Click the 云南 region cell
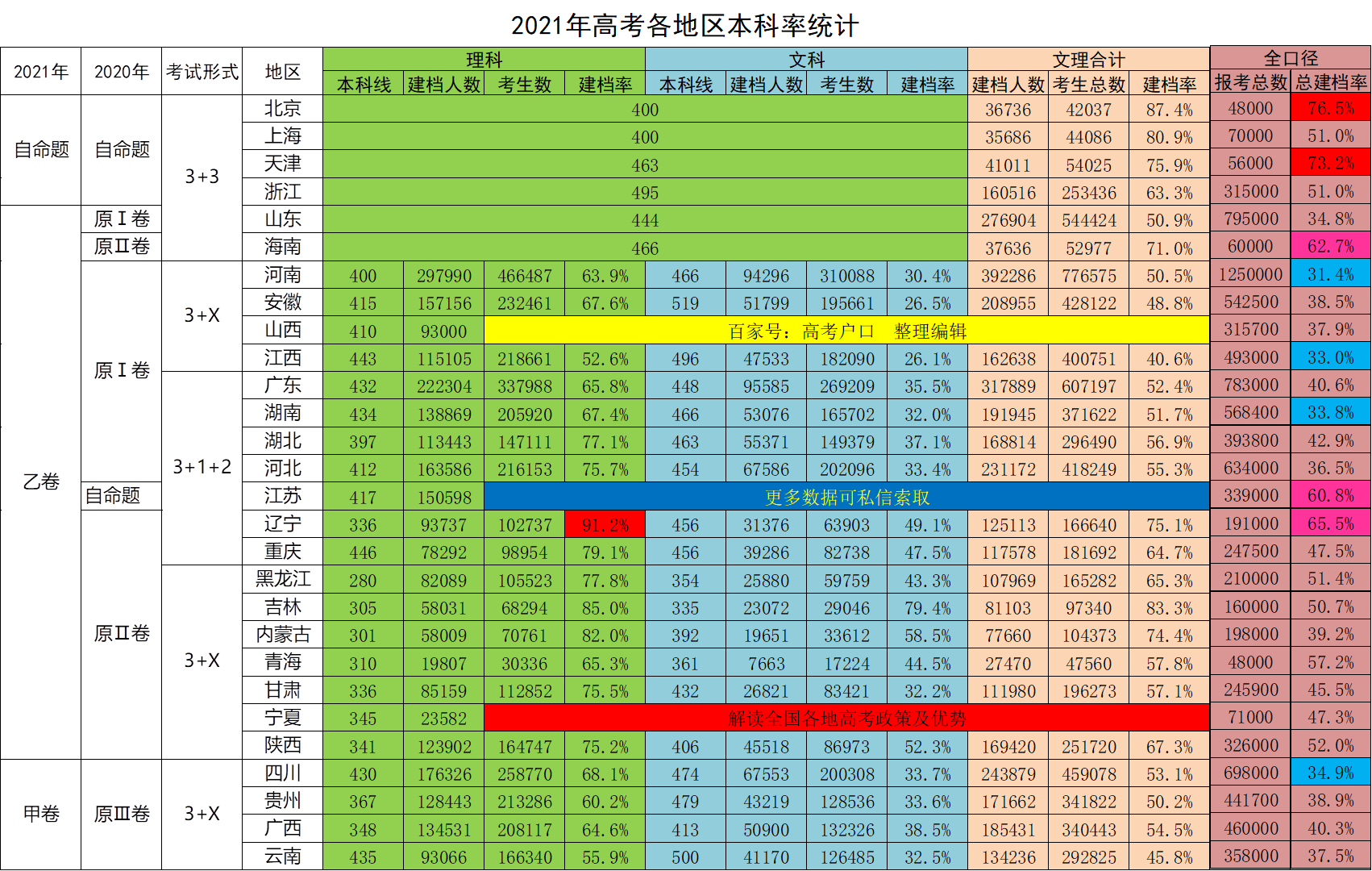 coord(283,856)
